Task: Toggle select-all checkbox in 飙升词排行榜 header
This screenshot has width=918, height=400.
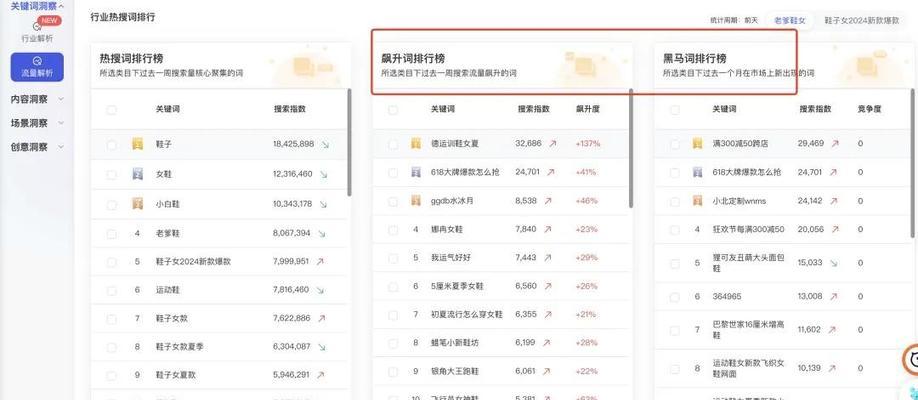Action: [x=393, y=110]
